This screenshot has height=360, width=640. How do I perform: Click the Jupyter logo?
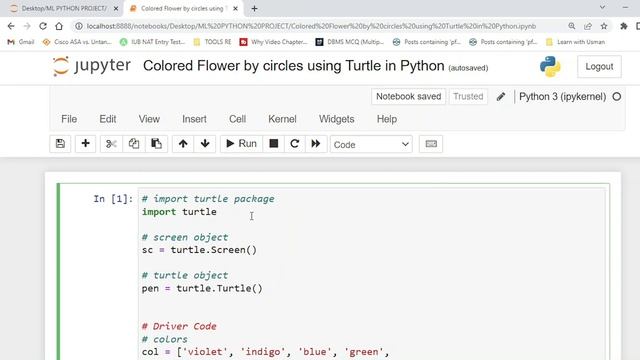click(x=91, y=66)
